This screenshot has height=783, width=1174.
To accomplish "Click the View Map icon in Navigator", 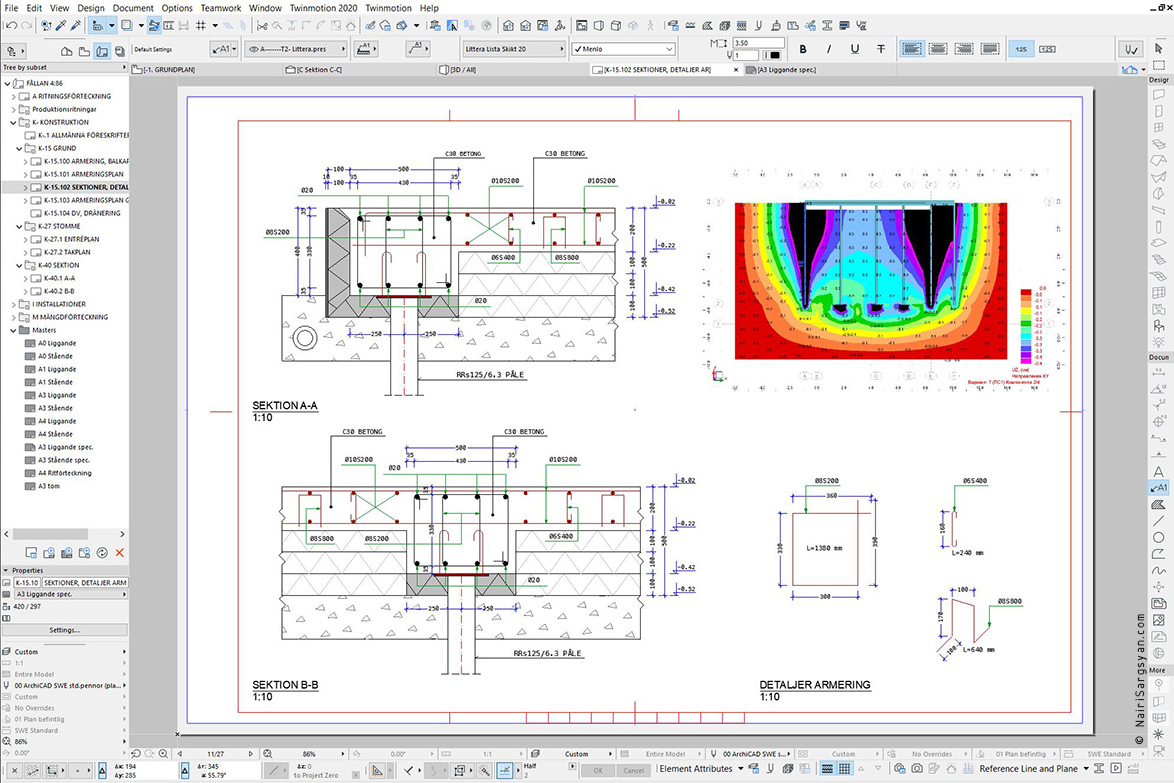I will coord(85,51).
